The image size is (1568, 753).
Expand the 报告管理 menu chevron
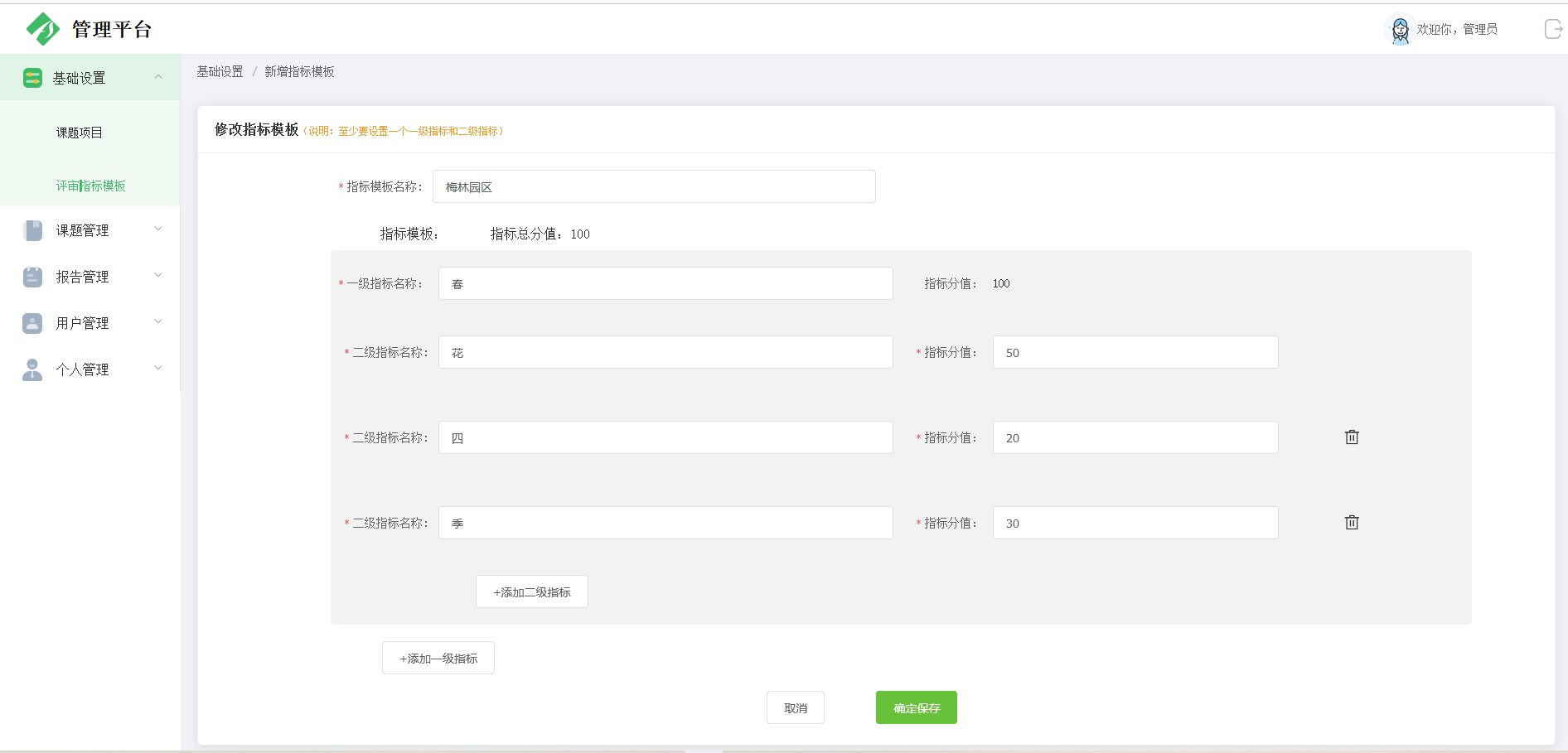(158, 276)
